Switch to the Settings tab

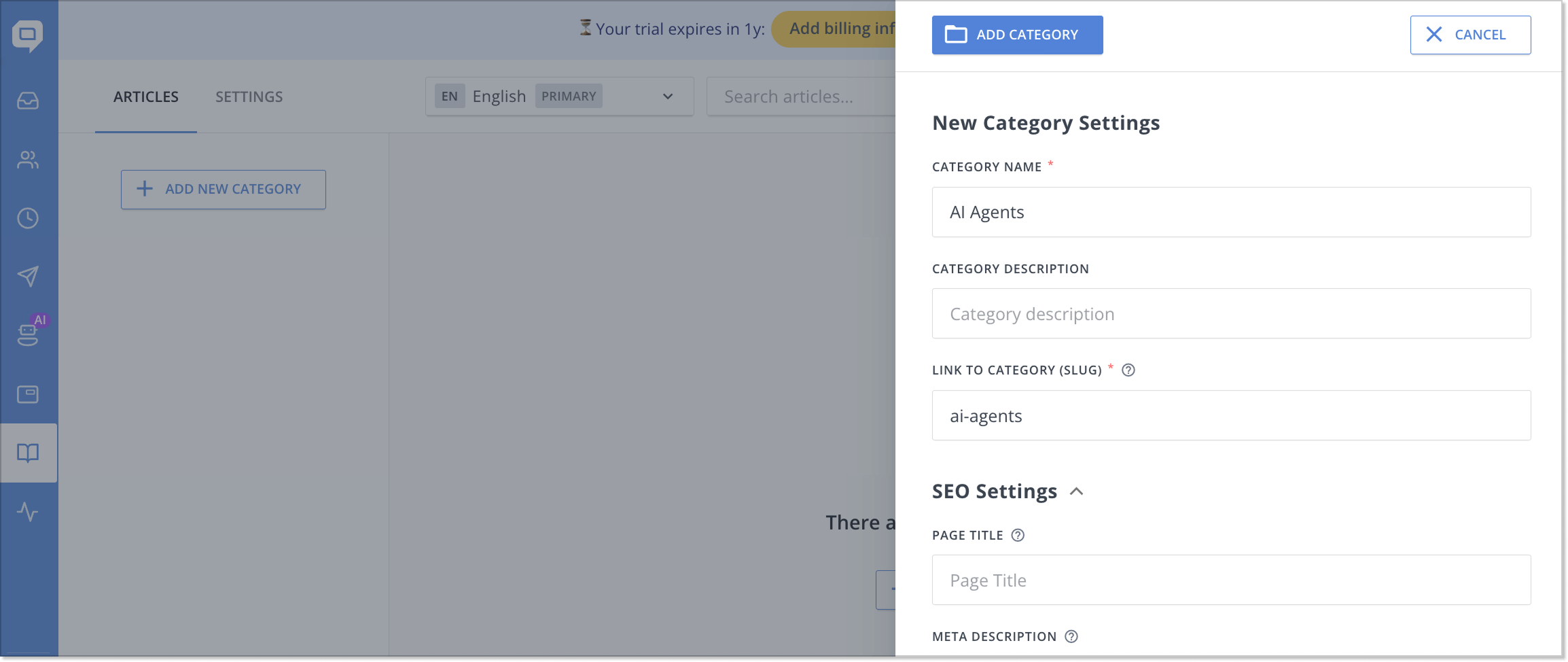pyautogui.click(x=249, y=97)
